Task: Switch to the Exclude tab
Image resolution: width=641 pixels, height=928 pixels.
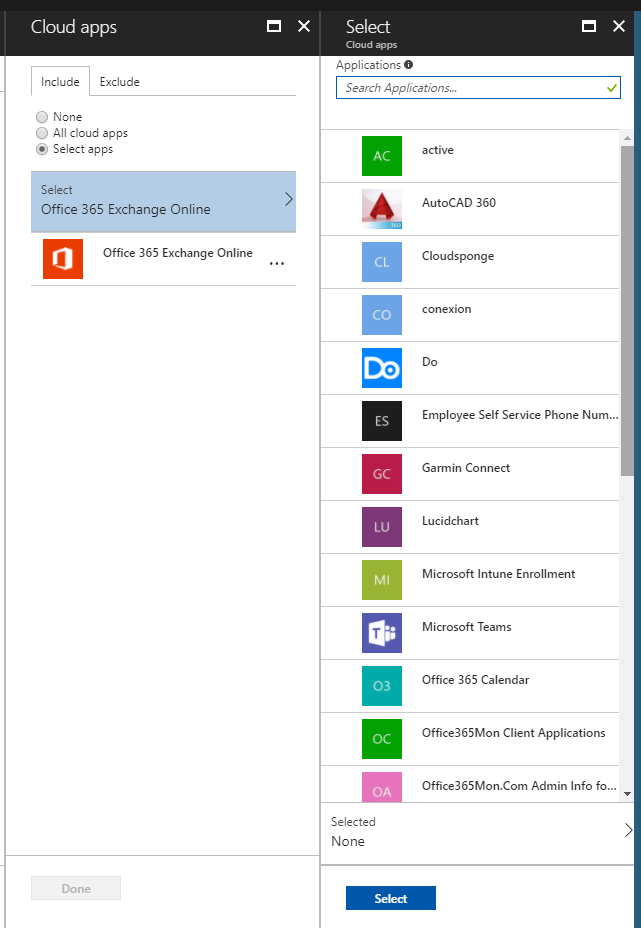Action: [119, 82]
